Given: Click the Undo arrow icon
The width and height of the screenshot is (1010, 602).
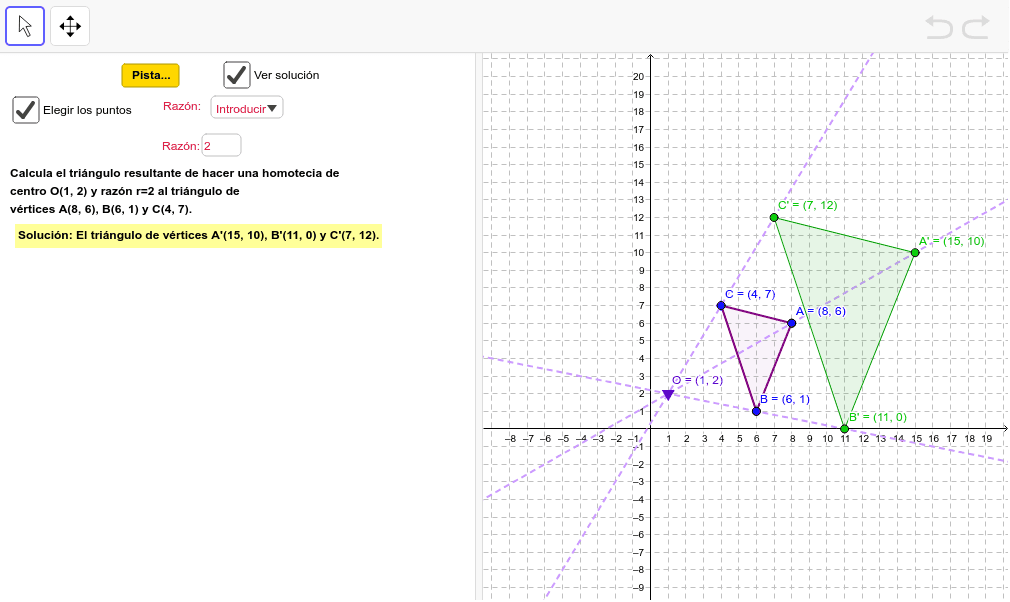Looking at the screenshot, I should click(939, 28).
